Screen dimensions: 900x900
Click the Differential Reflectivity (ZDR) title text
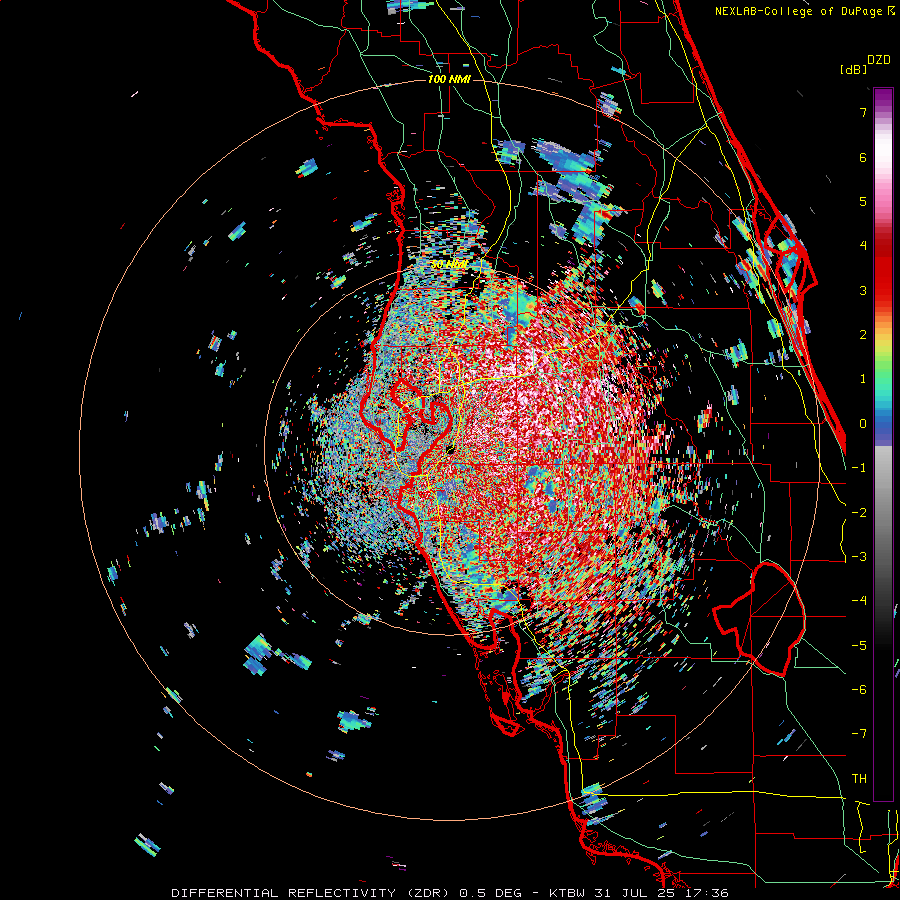[x=312, y=893]
